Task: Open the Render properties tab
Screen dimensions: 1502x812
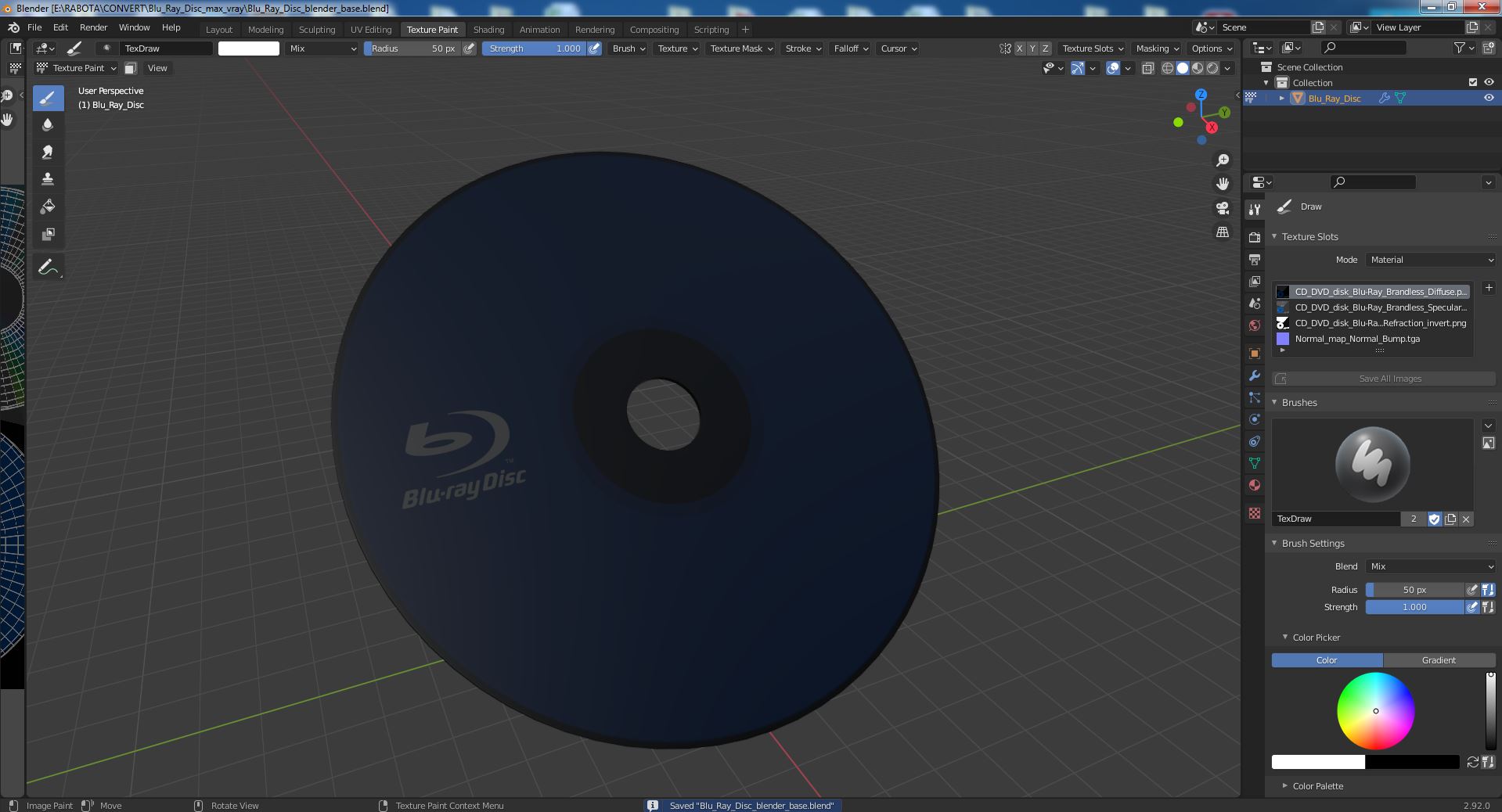Action: (1255, 237)
